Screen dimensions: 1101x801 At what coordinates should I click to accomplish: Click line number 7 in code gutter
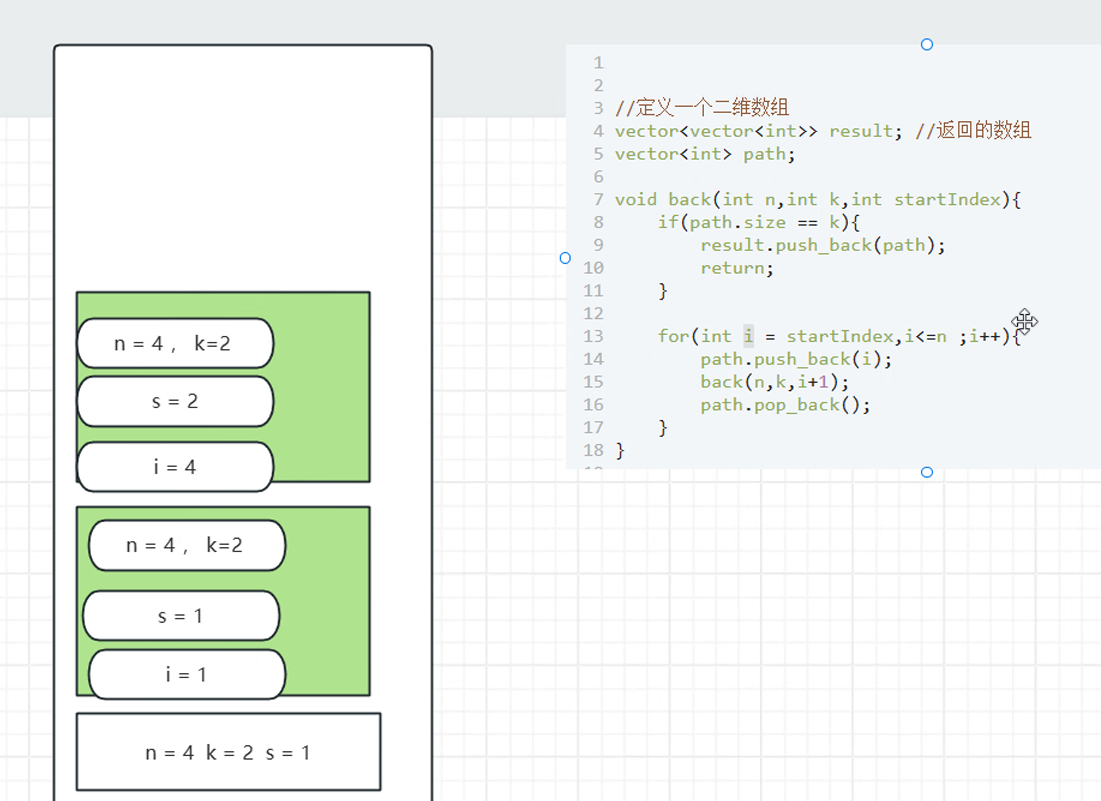click(598, 199)
